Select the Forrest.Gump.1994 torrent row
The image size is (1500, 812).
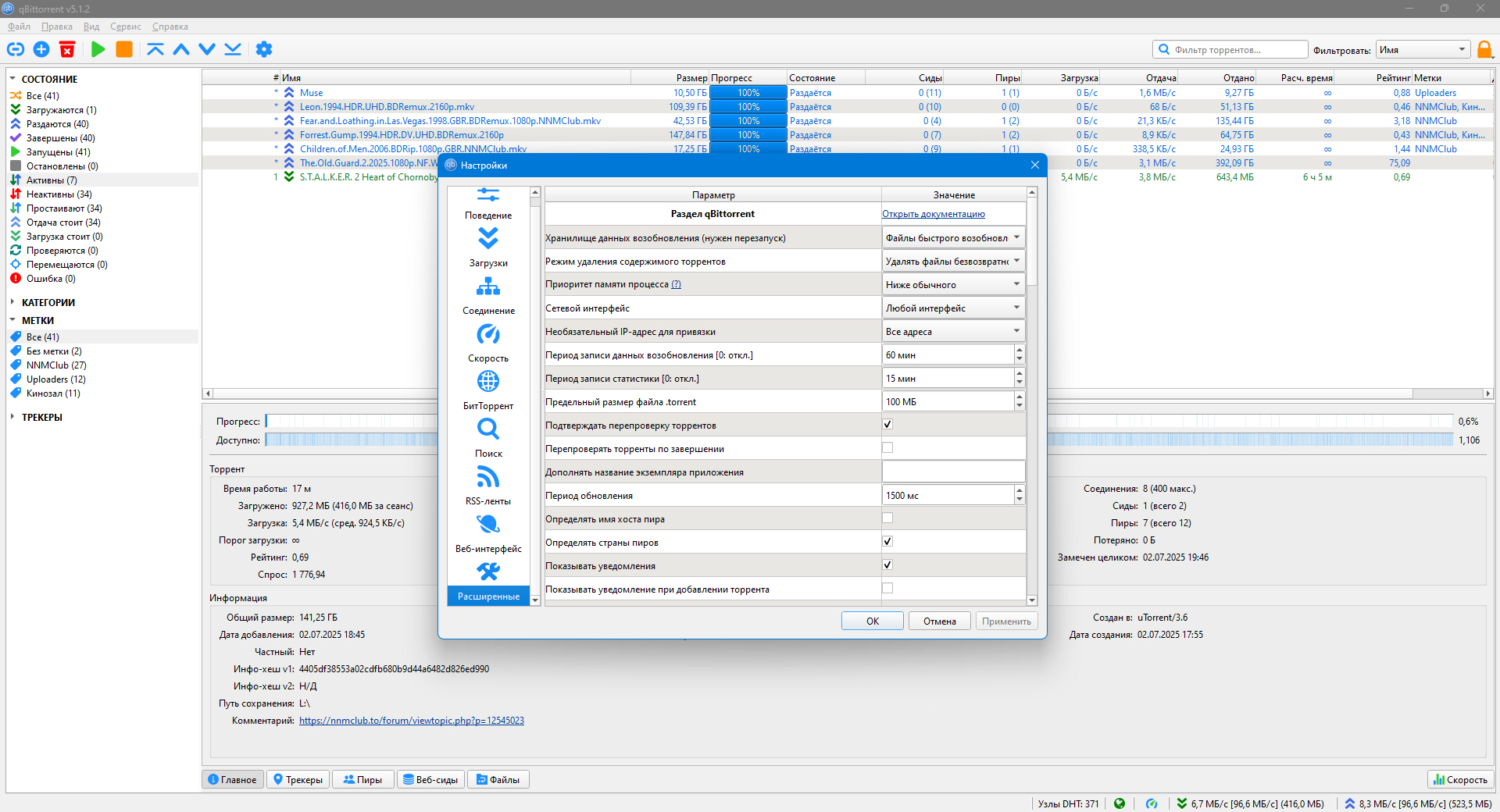point(848,135)
